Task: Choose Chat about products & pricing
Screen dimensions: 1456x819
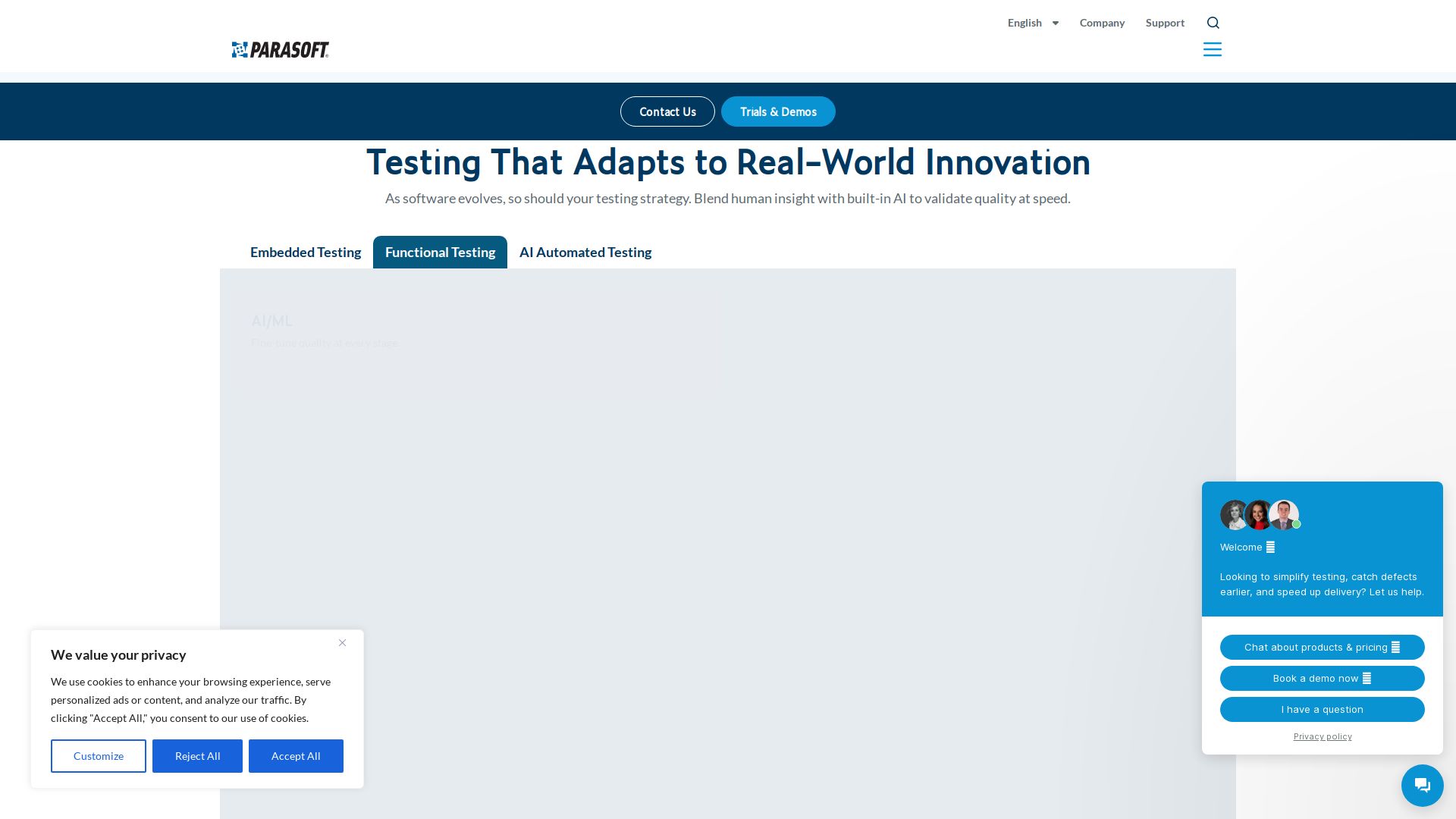Action: click(1322, 647)
